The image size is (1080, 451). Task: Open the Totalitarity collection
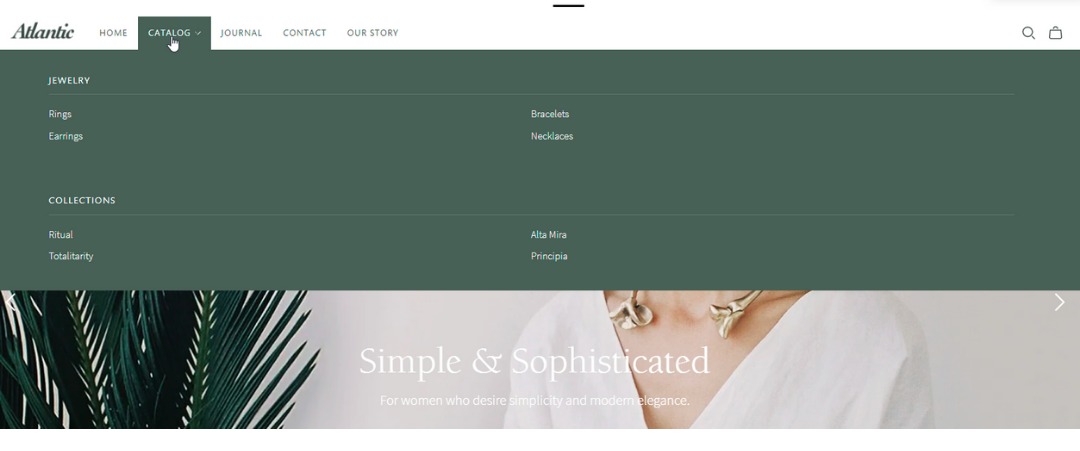[71, 256]
